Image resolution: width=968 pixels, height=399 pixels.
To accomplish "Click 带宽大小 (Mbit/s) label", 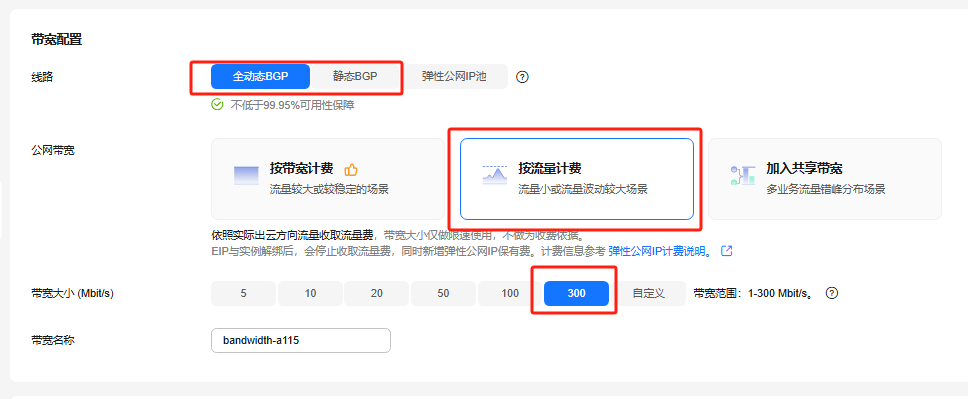I will (x=72, y=293).
